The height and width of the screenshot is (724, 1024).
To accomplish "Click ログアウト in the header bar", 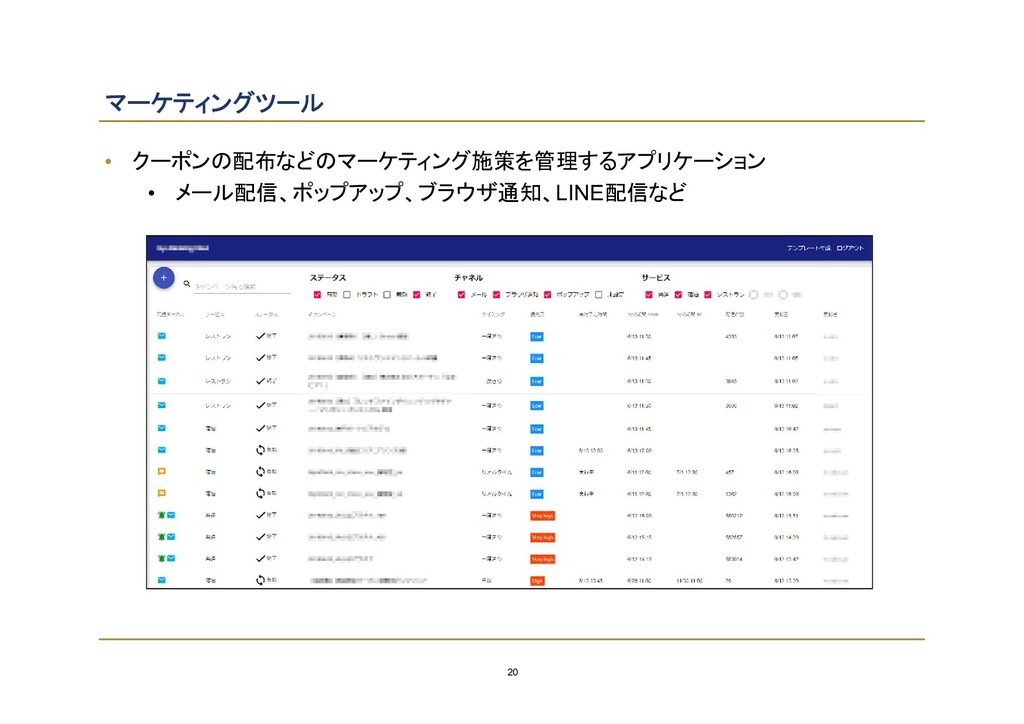I will [x=850, y=248].
